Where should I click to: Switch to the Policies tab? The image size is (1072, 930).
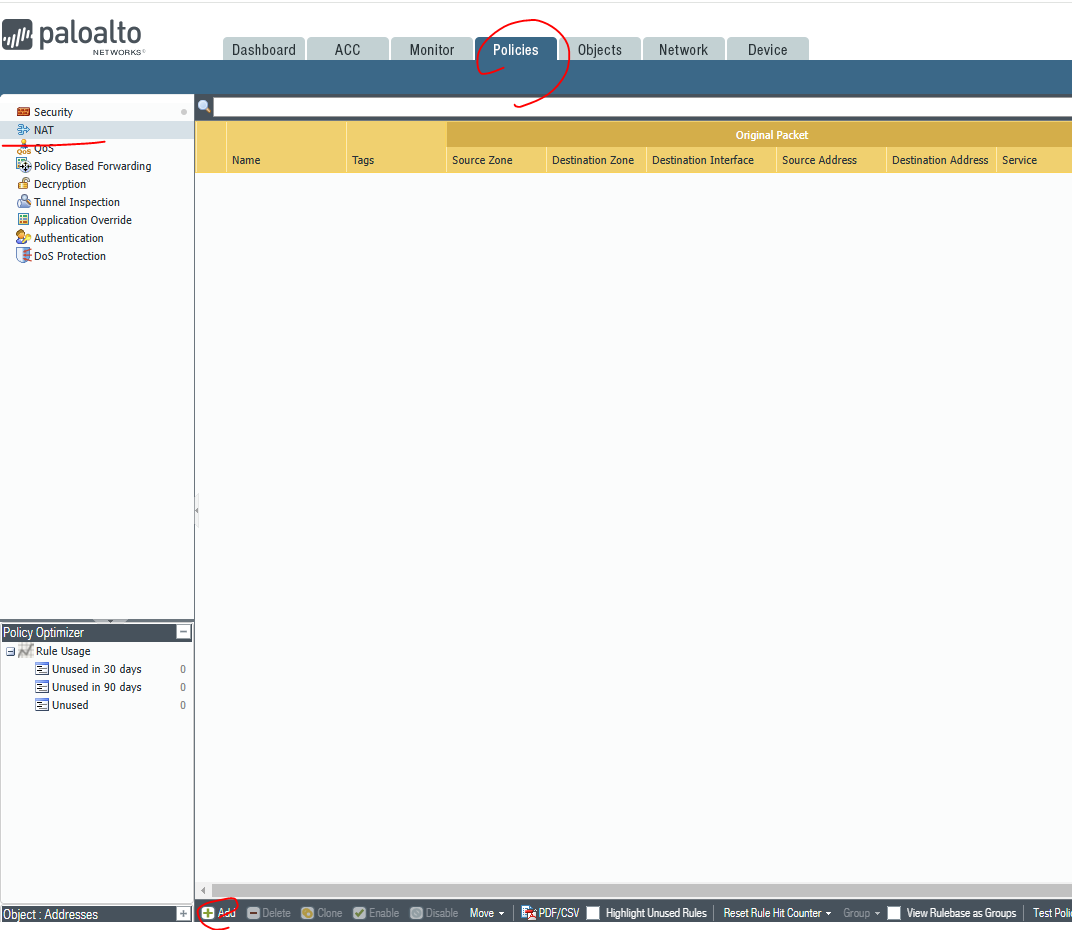[515, 49]
